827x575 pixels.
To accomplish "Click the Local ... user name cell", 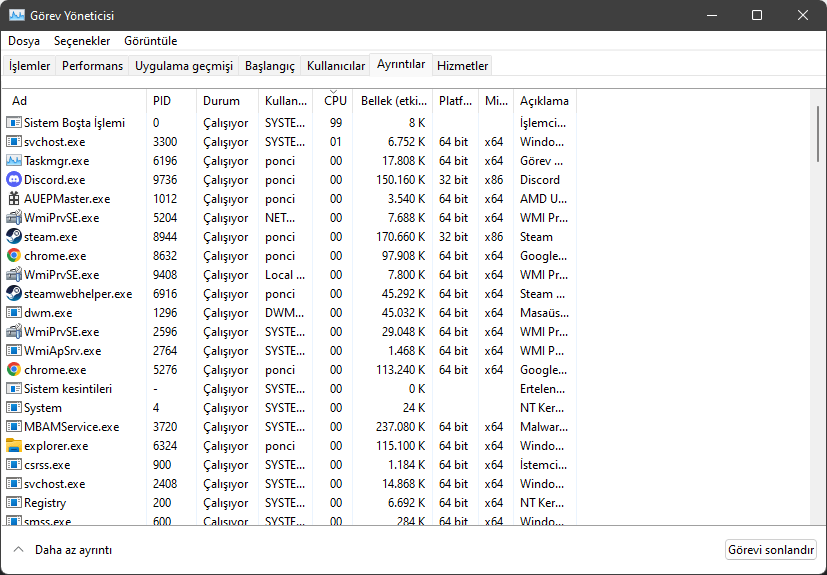I will [x=285, y=275].
